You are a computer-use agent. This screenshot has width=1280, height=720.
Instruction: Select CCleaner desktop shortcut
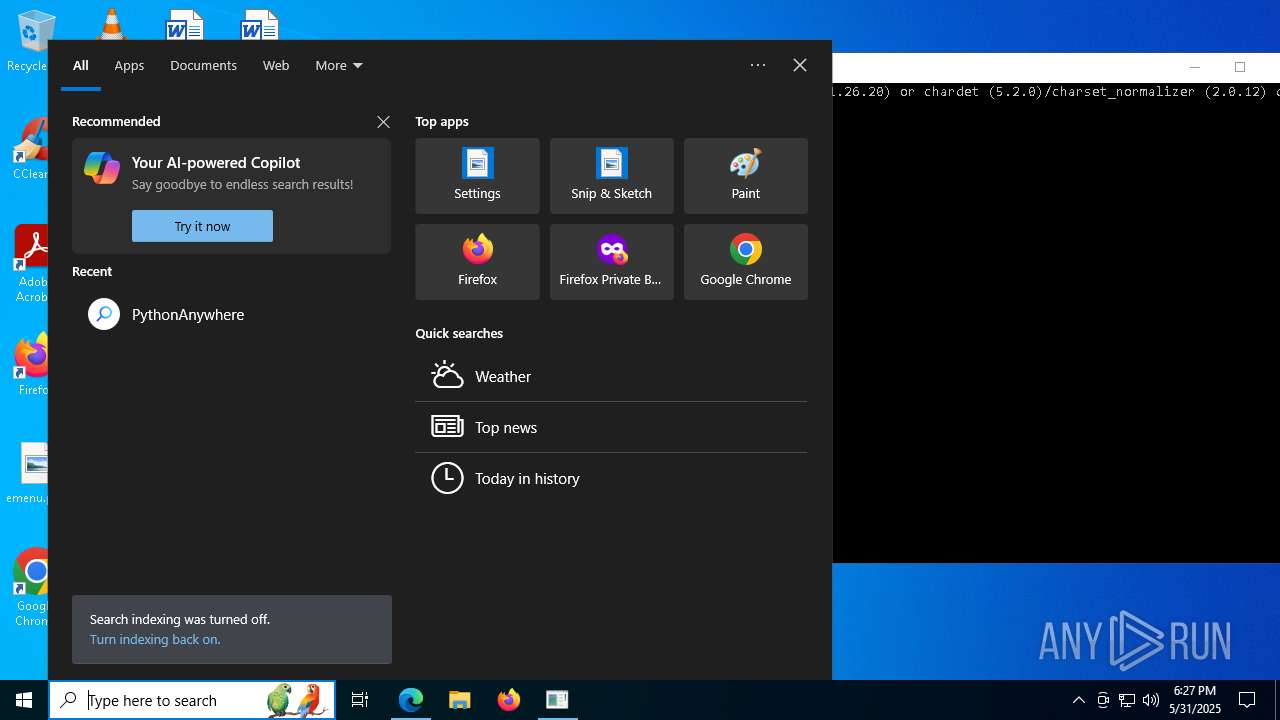32,150
